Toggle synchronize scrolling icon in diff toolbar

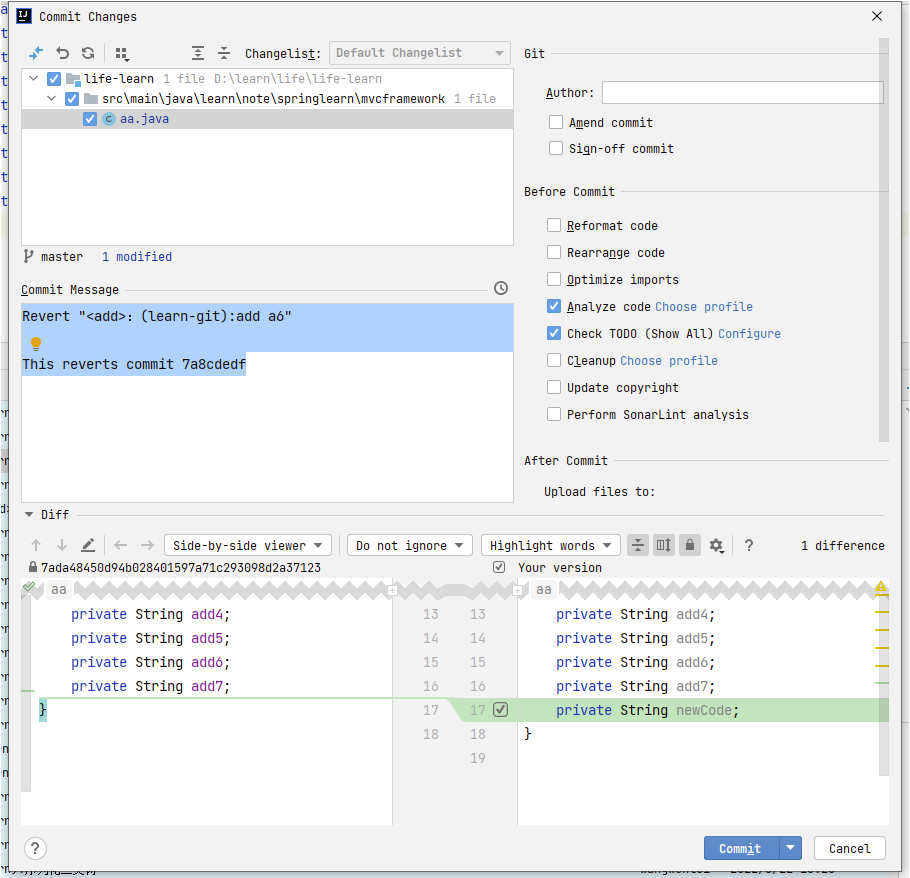(664, 545)
